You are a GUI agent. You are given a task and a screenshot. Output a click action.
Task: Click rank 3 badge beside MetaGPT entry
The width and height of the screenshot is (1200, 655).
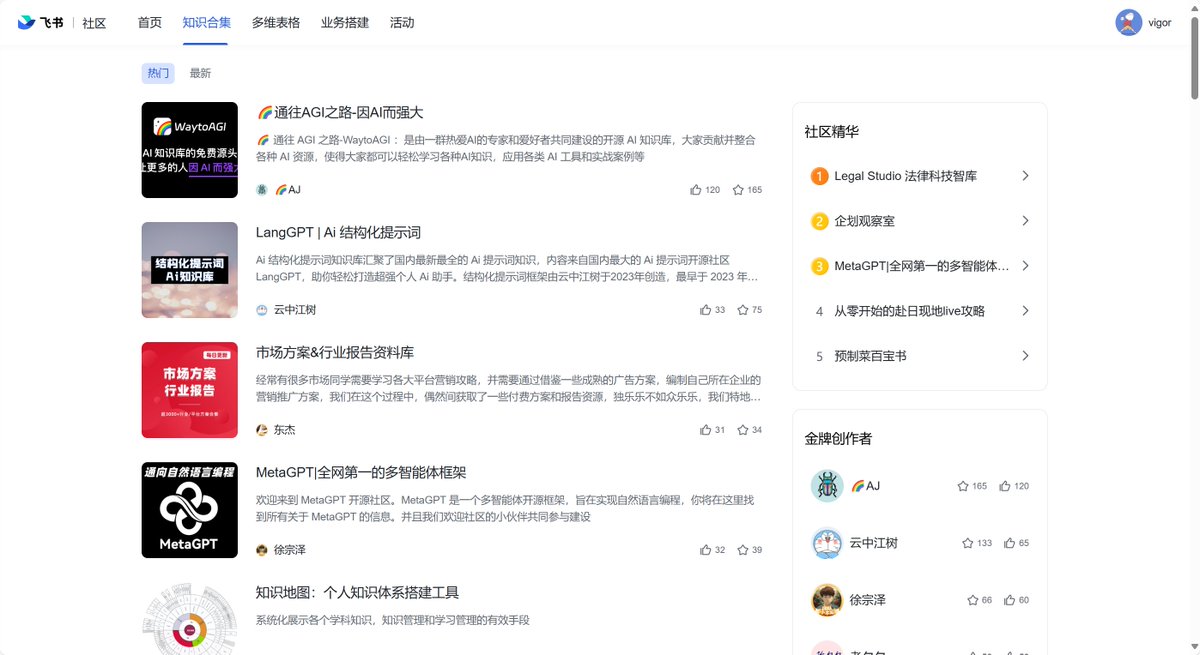(819, 266)
